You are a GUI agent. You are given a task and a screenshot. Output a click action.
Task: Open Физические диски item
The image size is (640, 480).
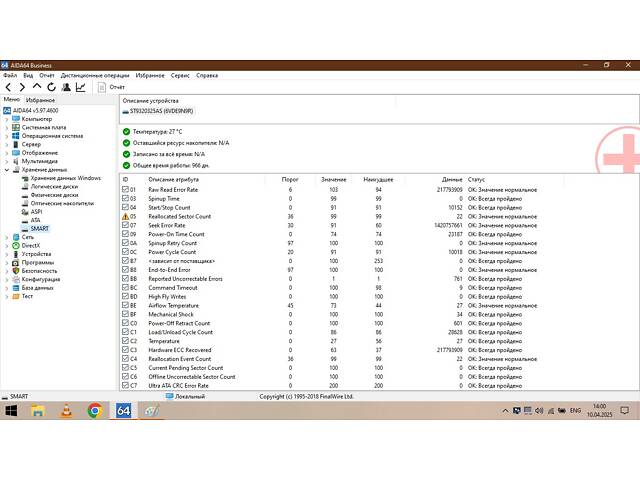(x=54, y=195)
